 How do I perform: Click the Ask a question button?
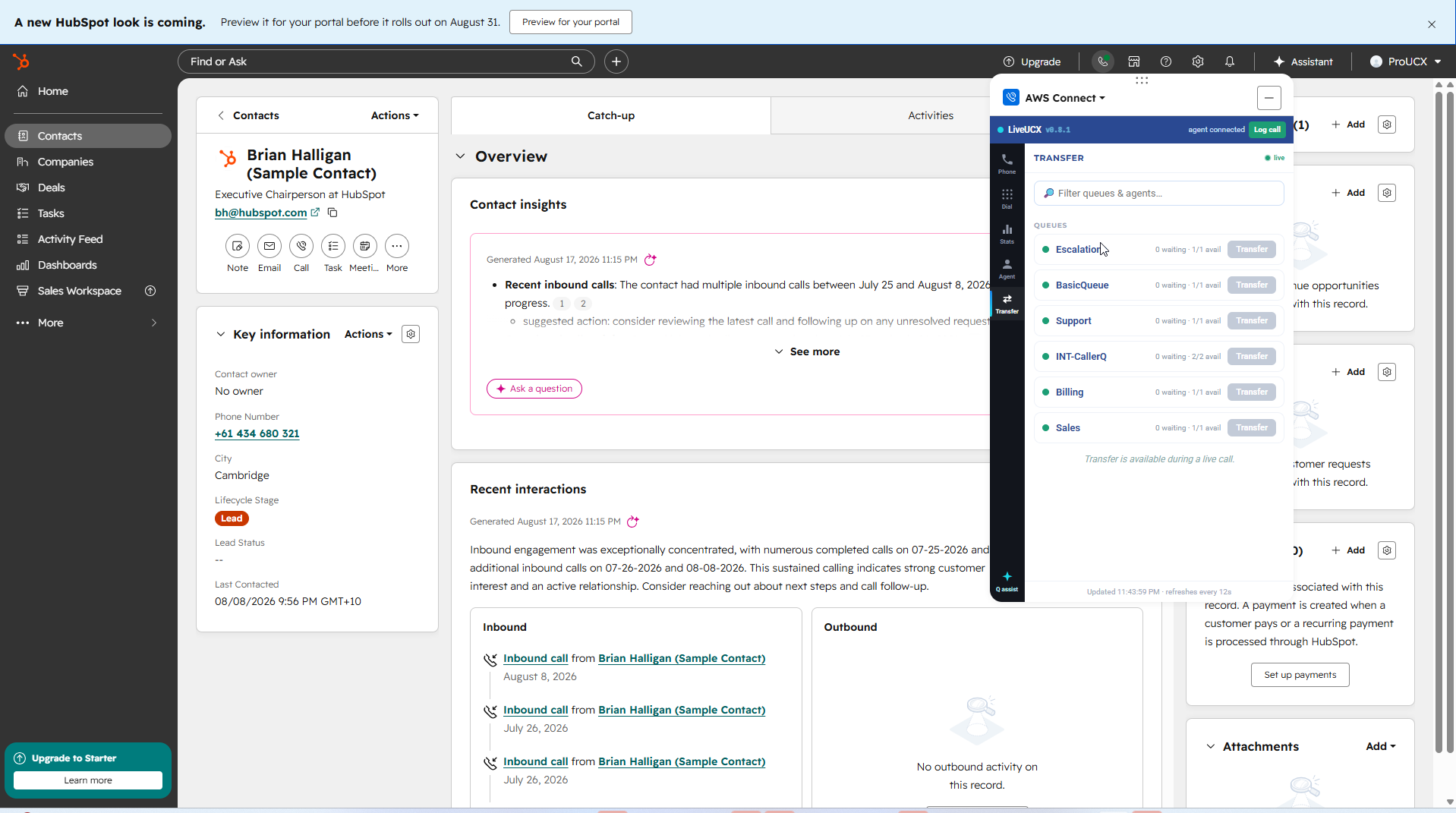534,389
